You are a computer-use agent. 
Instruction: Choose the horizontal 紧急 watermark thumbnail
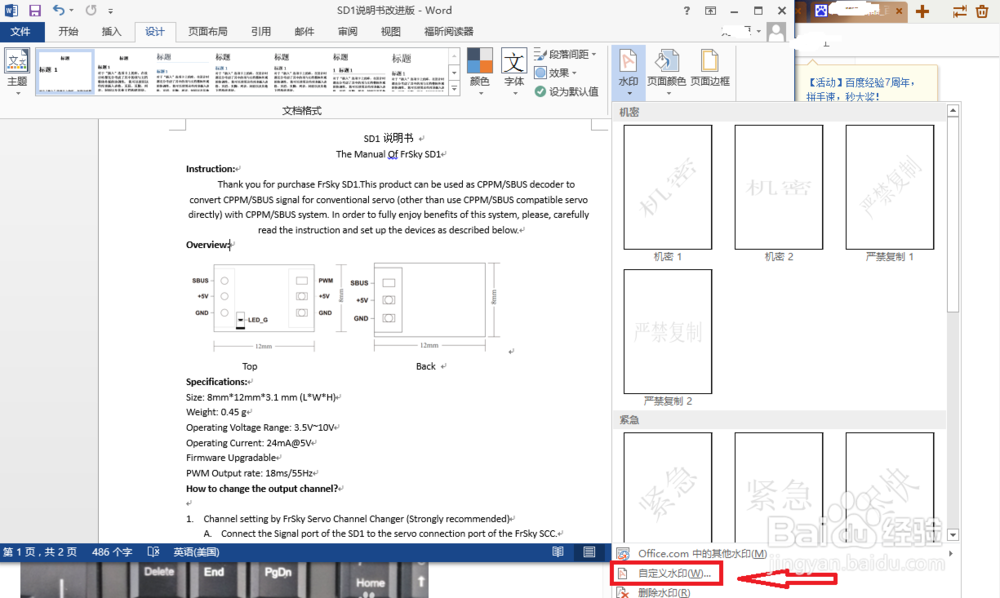[779, 487]
